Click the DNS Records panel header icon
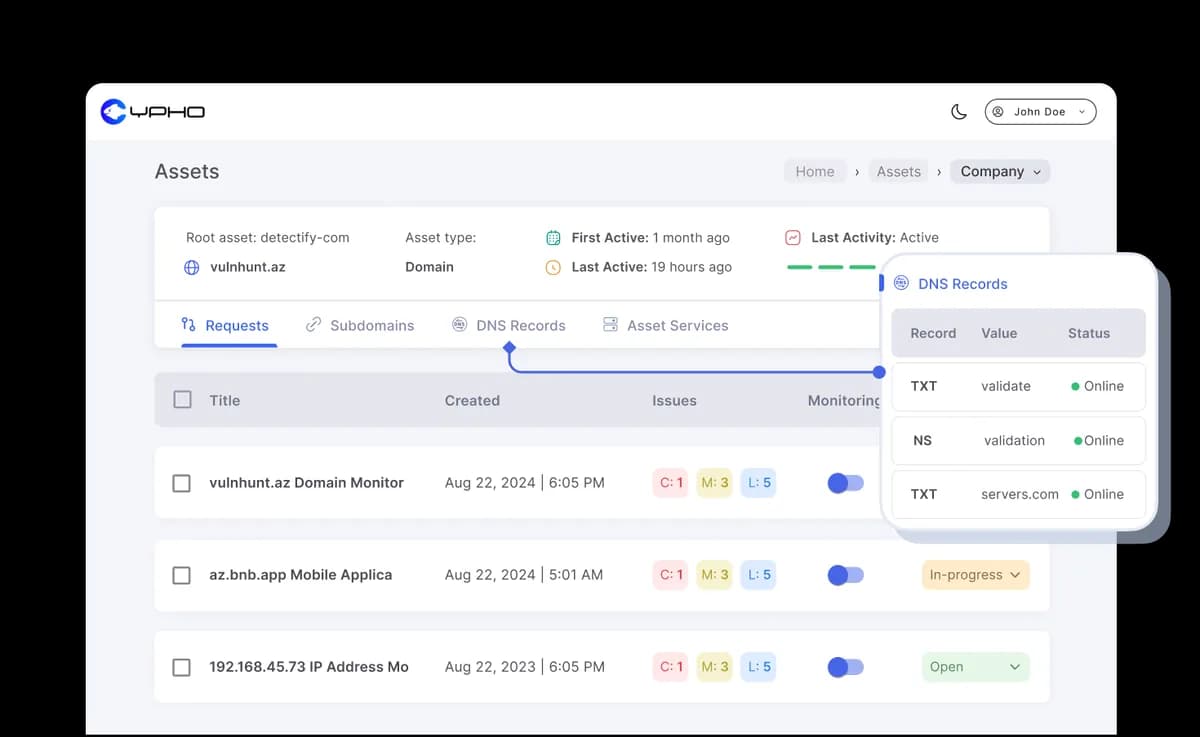Viewport: 1200px width, 737px height. click(x=901, y=284)
